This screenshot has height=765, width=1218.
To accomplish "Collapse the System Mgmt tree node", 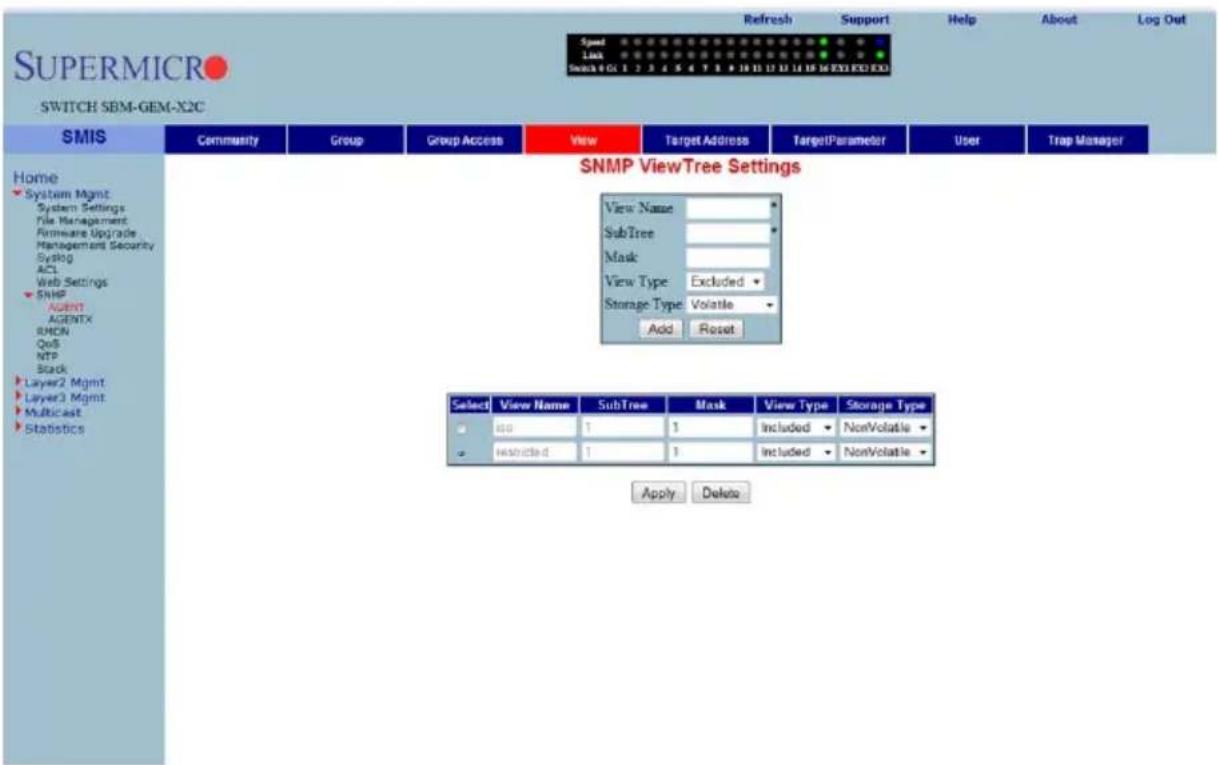I will point(18,194).
